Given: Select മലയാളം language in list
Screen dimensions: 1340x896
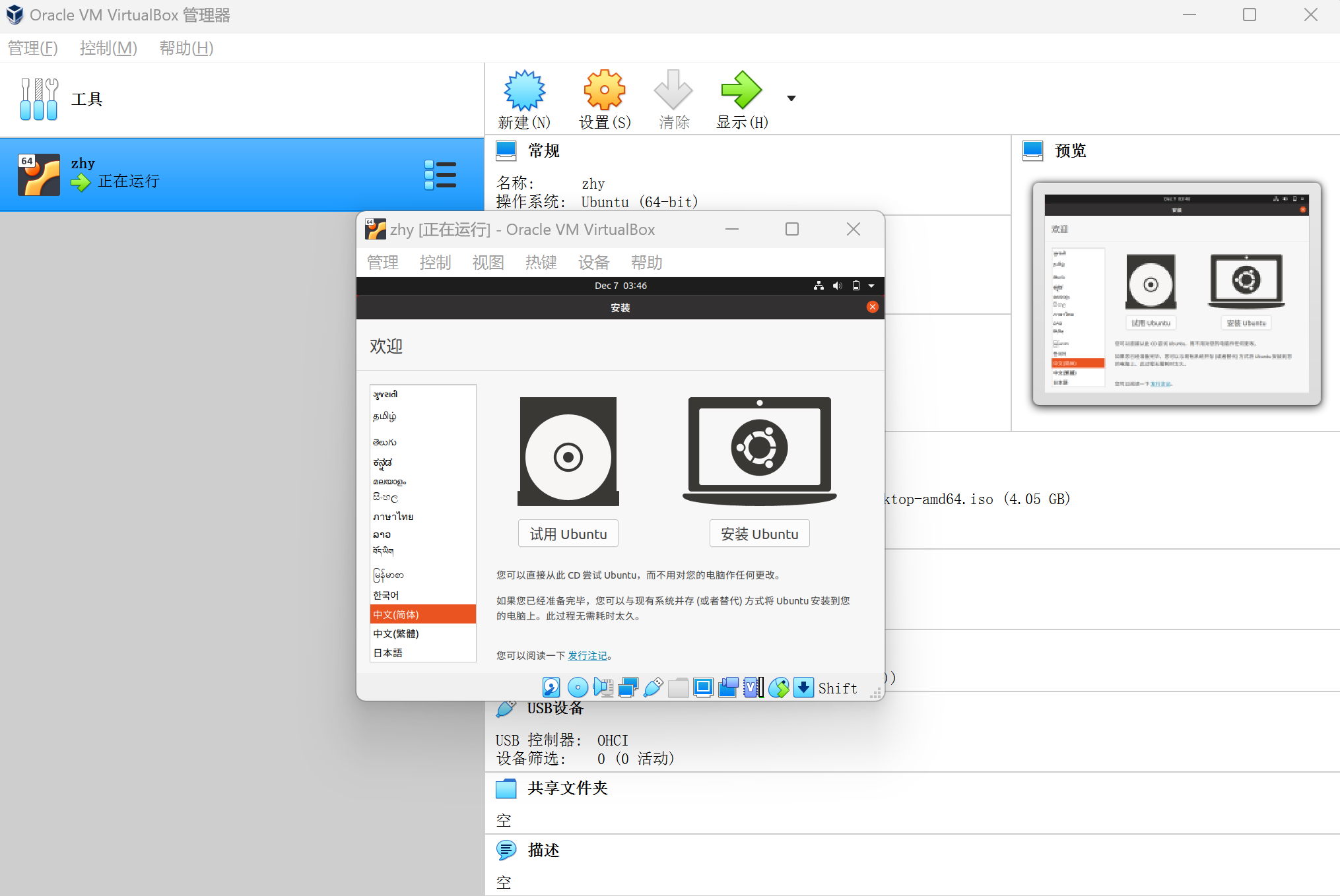Looking at the screenshot, I should (x=423, y=482).
